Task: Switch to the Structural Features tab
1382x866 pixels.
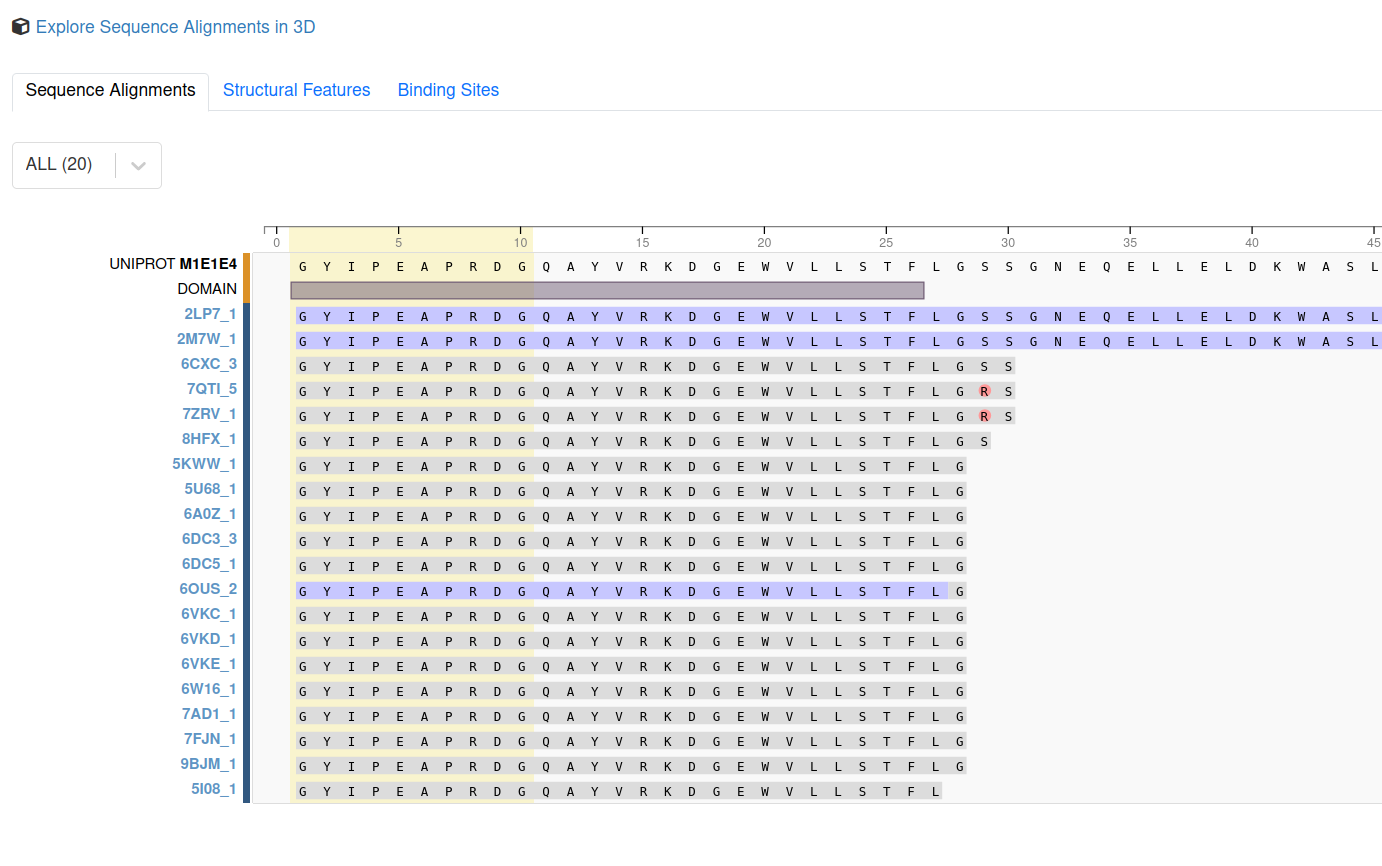Action: pyautogui.click(x=296, y=90)
